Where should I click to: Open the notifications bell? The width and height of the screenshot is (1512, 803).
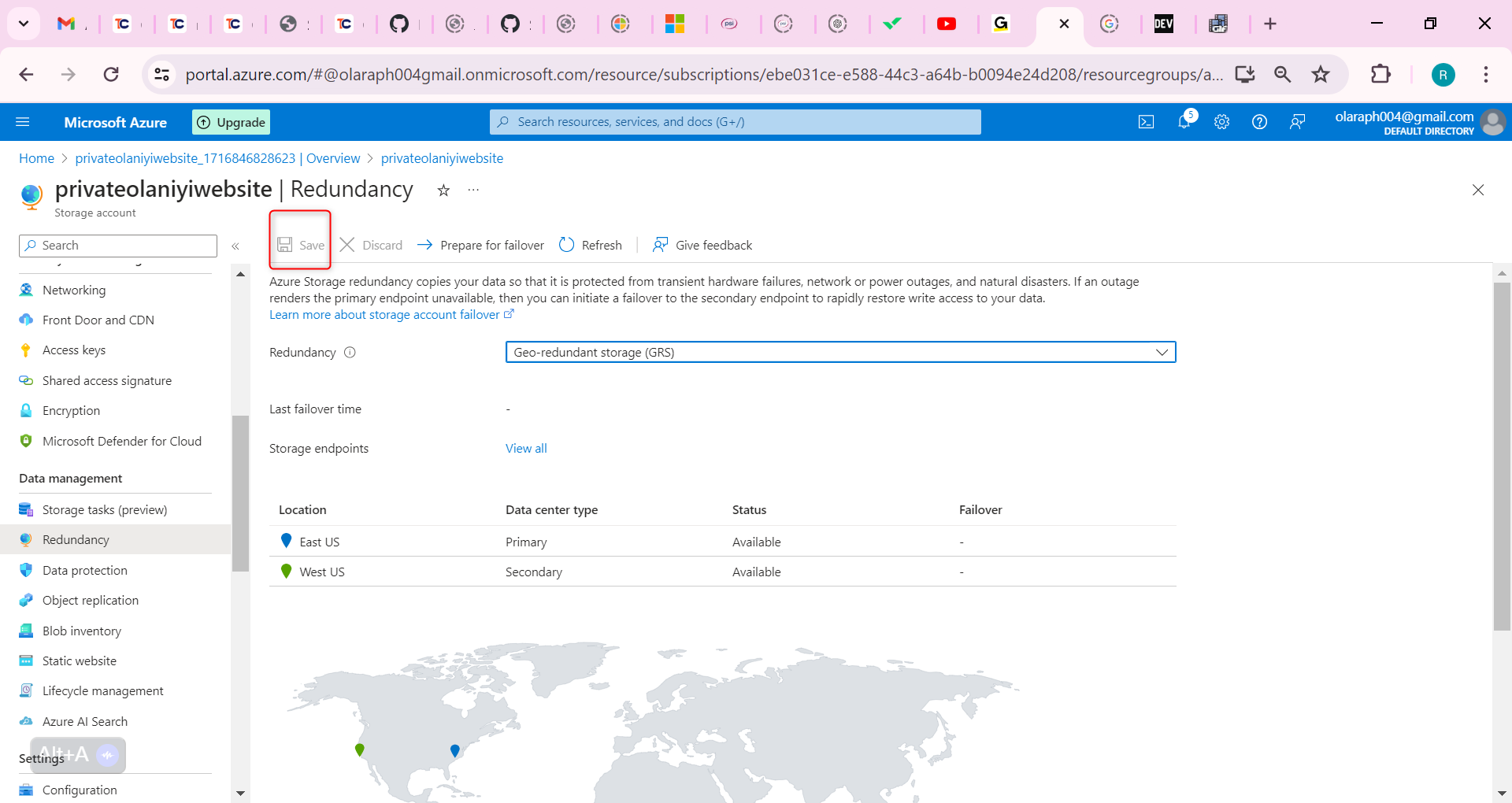(x=1184, y=122)
